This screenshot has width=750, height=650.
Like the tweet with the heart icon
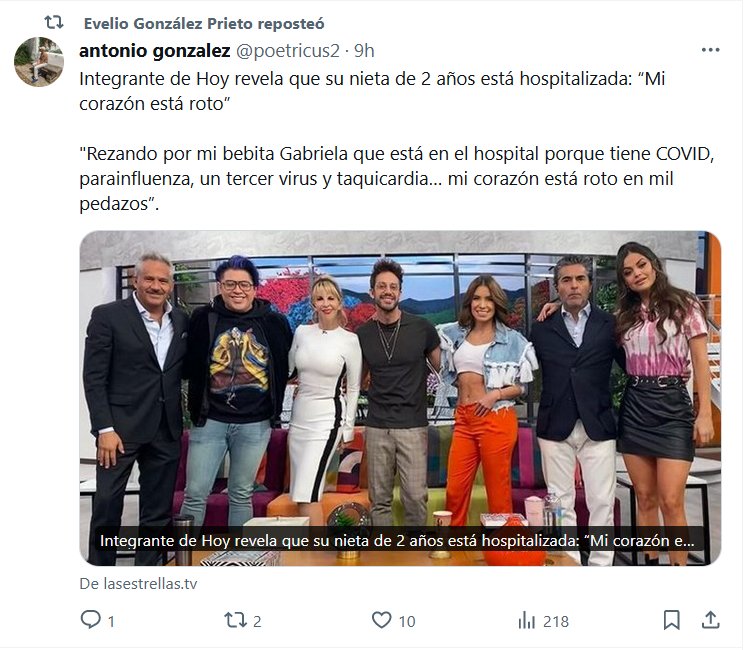click(381, 621)
